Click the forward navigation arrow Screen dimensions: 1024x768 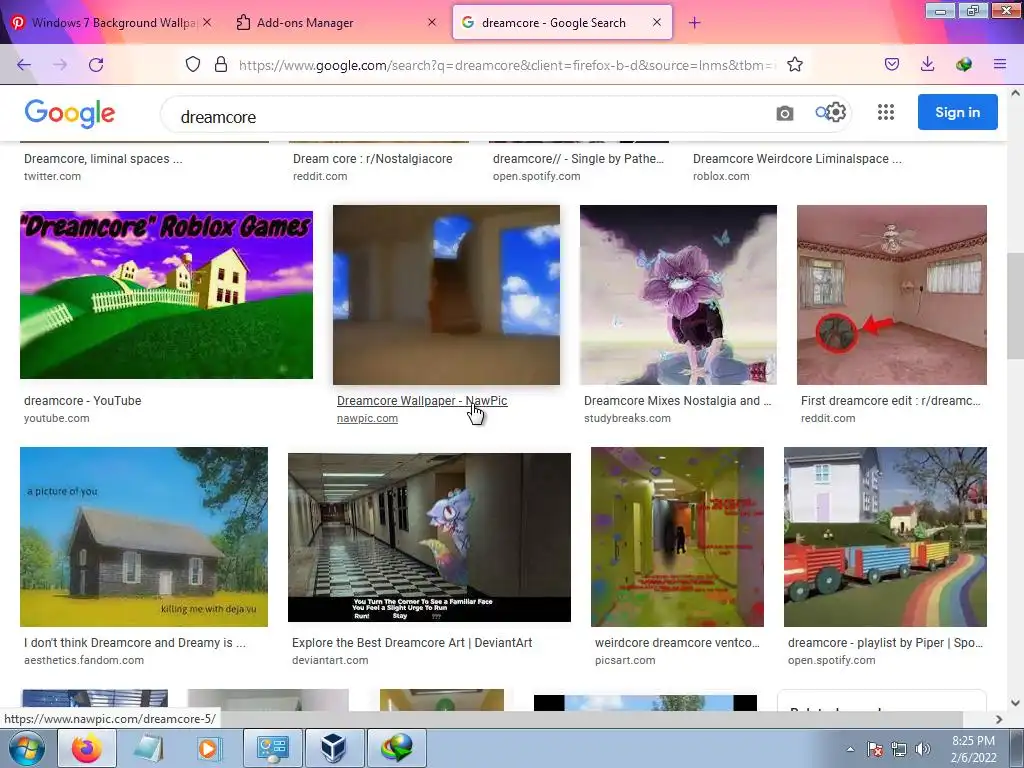(60, 65)
